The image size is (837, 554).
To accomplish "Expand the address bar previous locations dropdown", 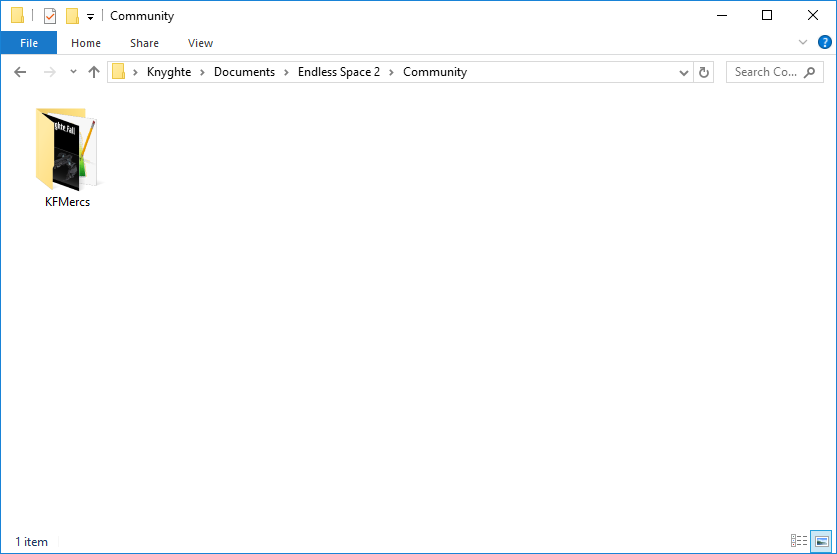I will point(684,72).
